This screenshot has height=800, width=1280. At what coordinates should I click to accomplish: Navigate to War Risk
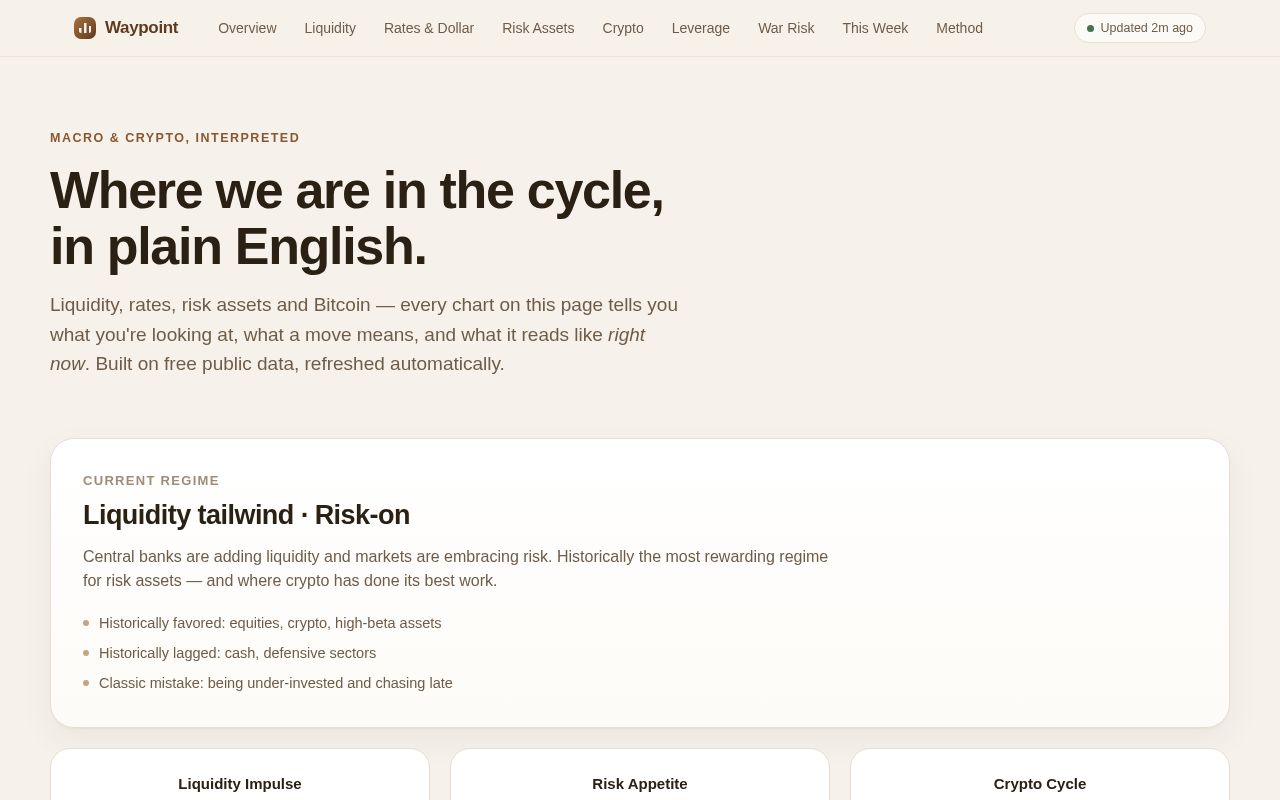786,28
